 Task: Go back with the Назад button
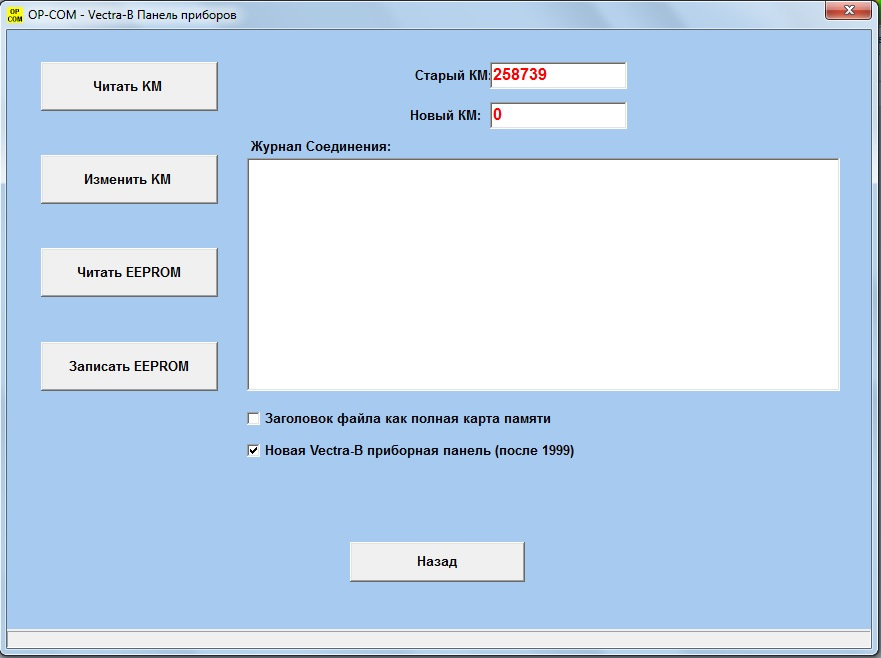pyautogui.click(x=437, y=561)
